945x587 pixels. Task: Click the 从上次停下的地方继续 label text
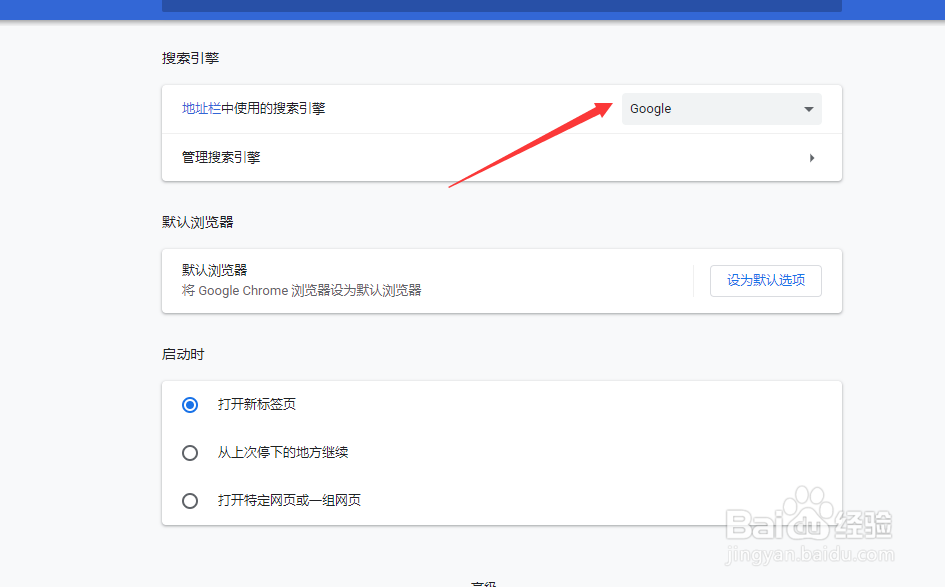[283, 452]
